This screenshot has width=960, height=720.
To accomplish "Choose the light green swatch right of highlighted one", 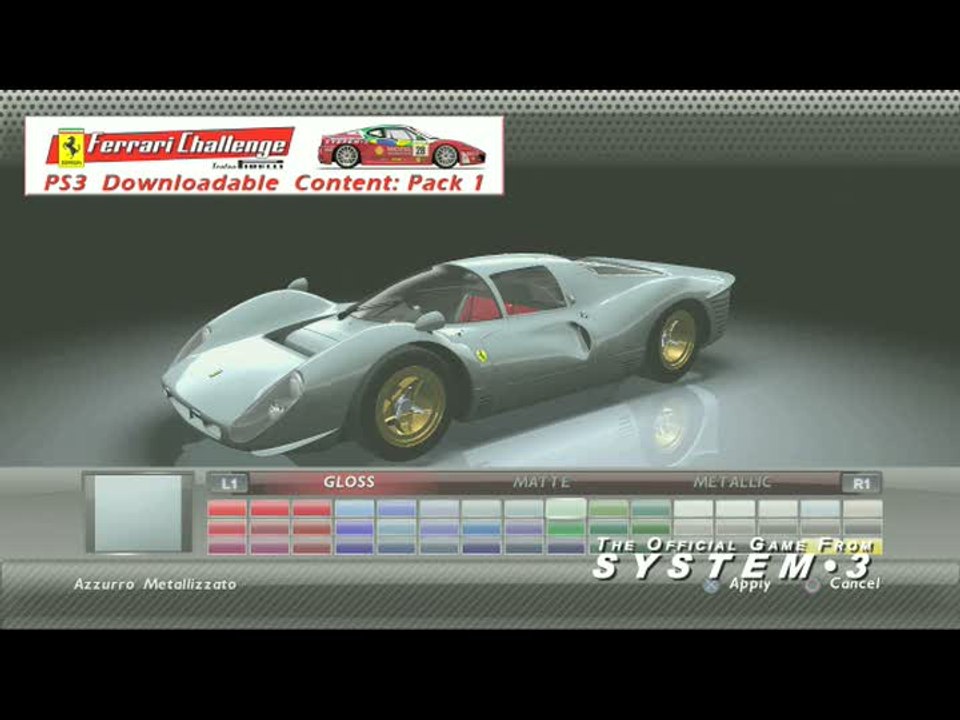I will point(609,509).
